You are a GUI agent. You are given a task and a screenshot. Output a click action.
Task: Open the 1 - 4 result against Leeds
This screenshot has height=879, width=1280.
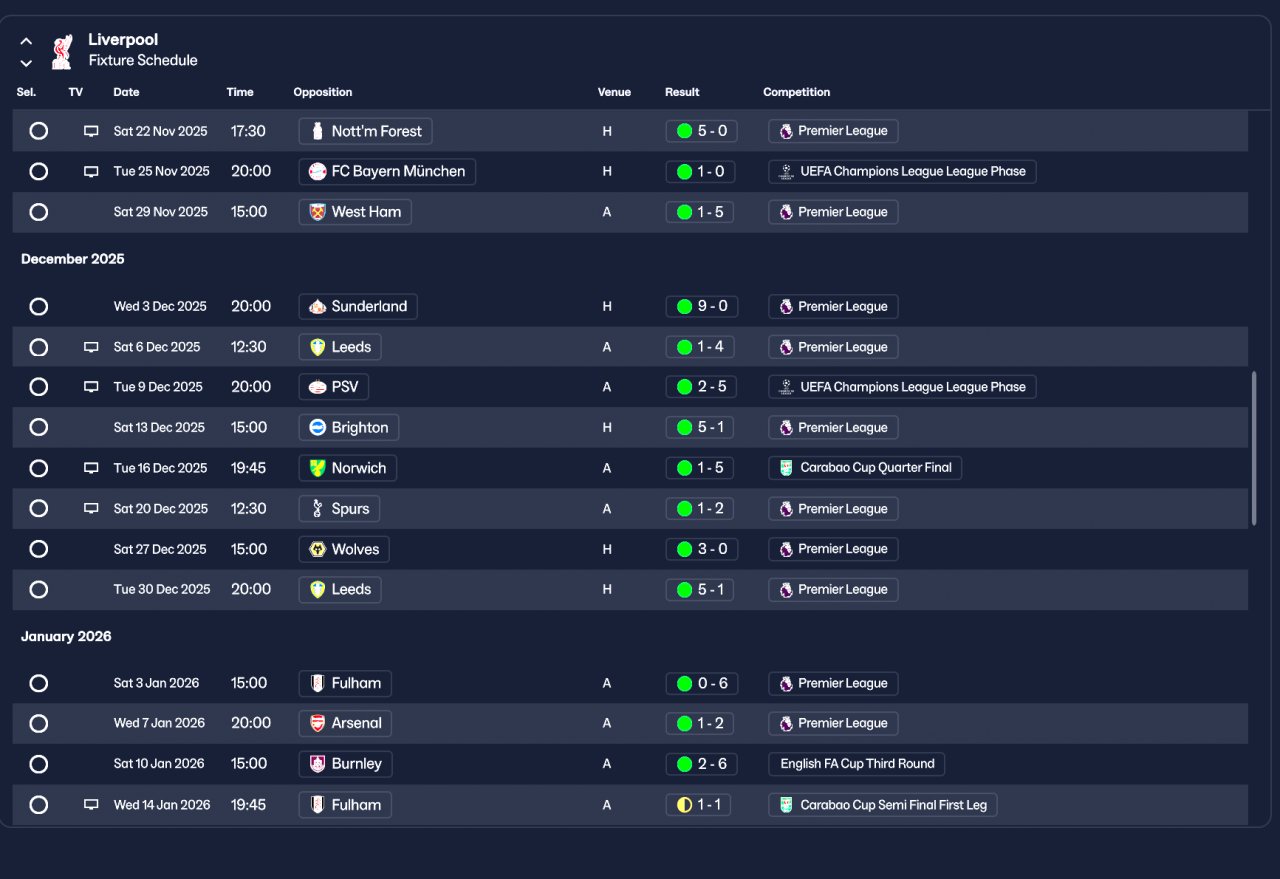pyautogui.click(x=701, y=347)
